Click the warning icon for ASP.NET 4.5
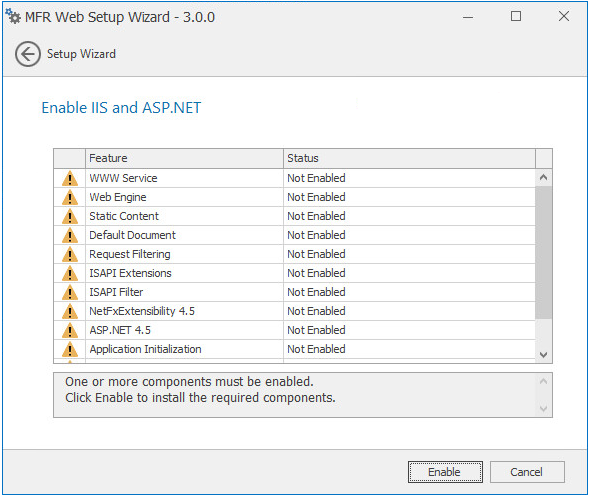 pyautogui.click(x=70, y=330)
